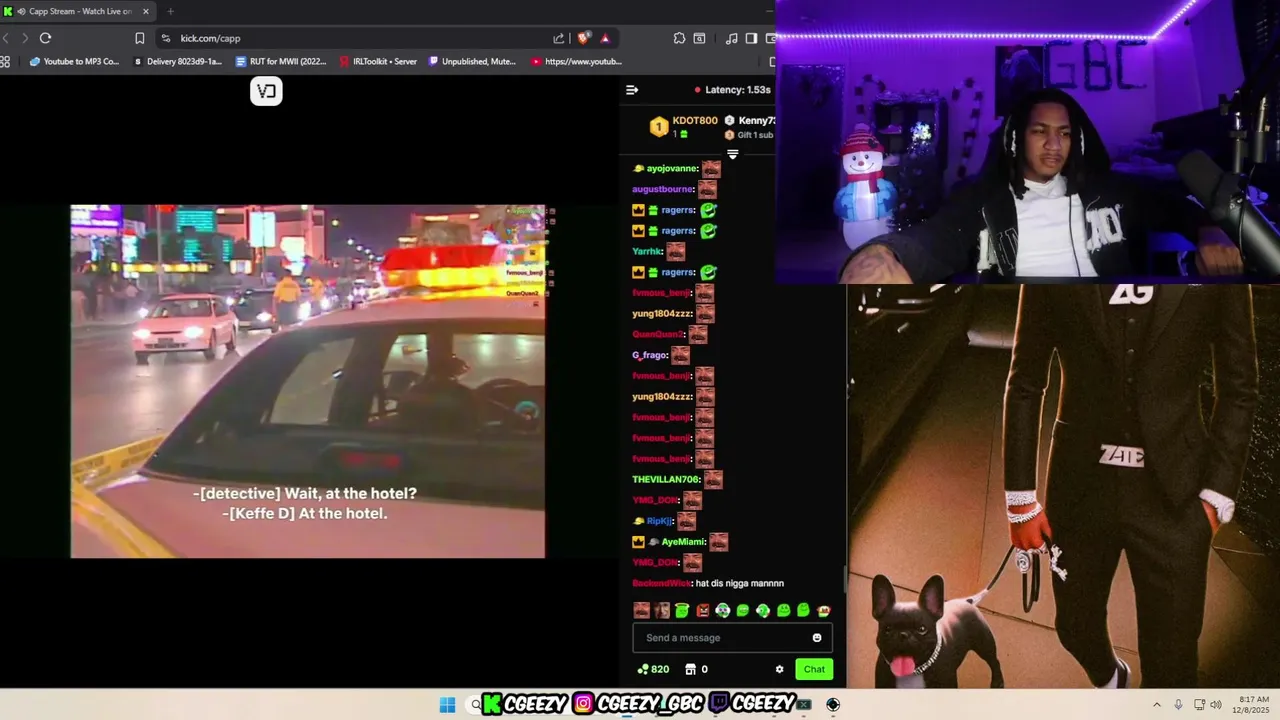This screenshot has width=1280, height=720.
Task: Click the white logo tile above video
Action: 266,91
